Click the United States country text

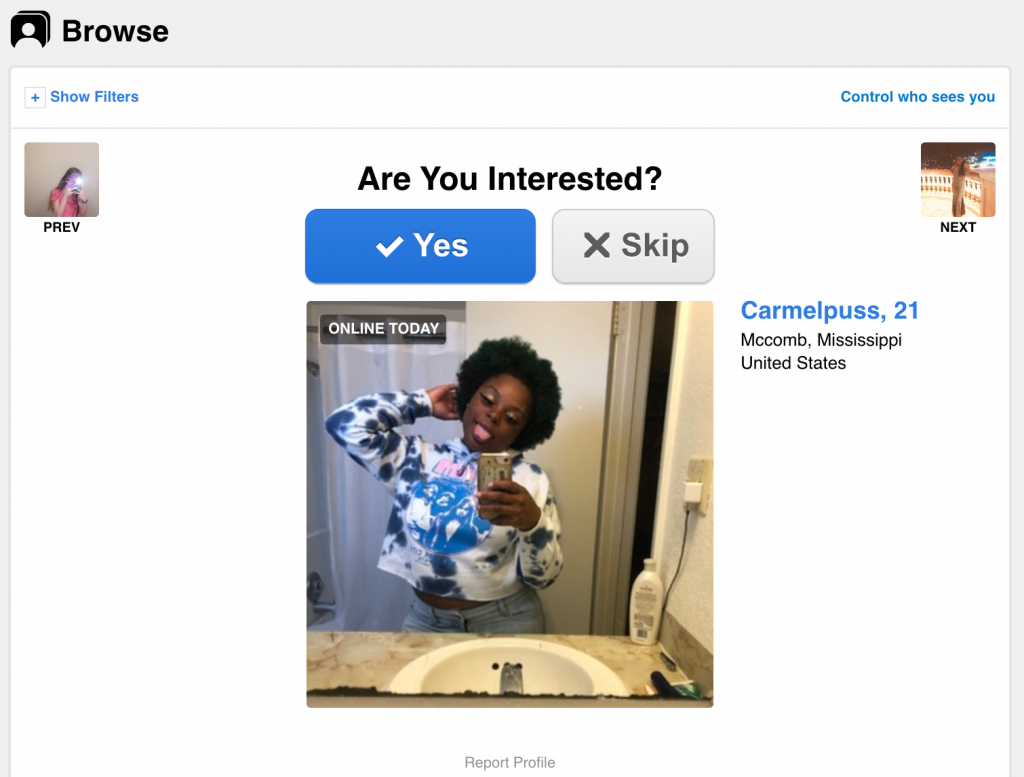point(793,363)
